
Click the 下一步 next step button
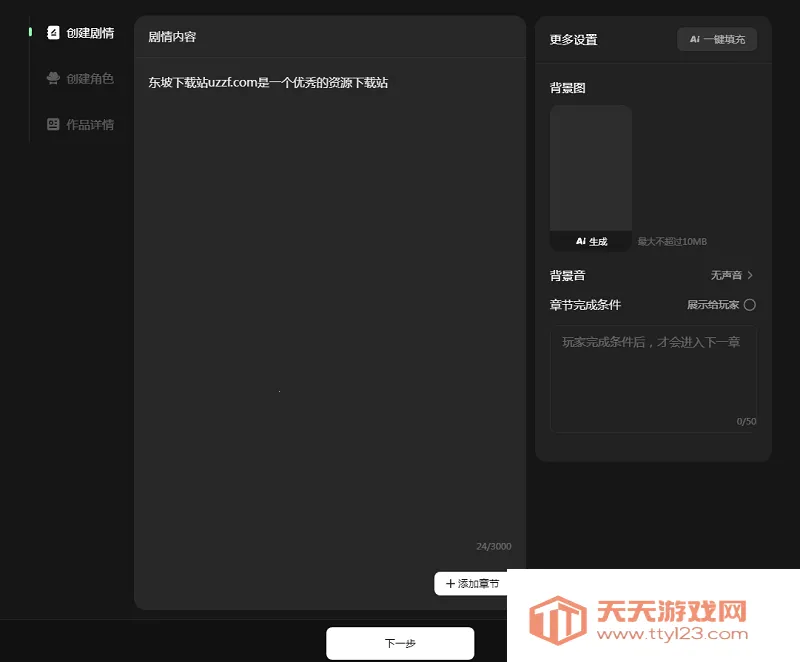click(400, 643)
